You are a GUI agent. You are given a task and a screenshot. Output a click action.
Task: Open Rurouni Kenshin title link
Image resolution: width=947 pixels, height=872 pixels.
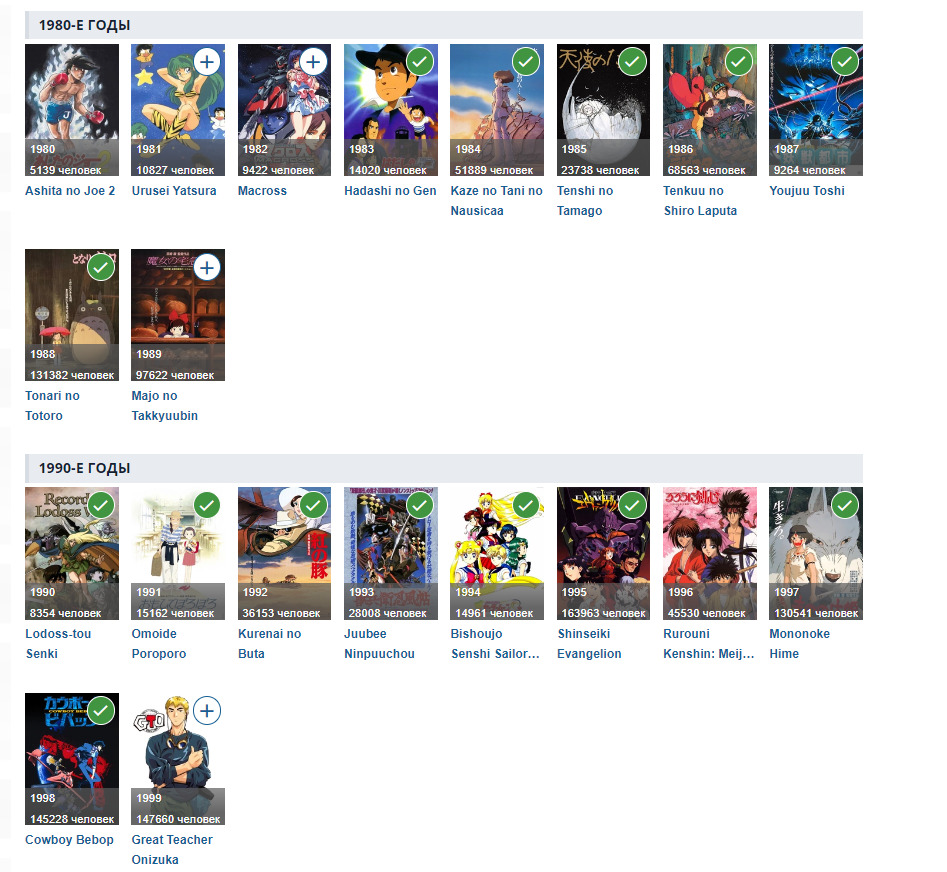tap(709, 644)
